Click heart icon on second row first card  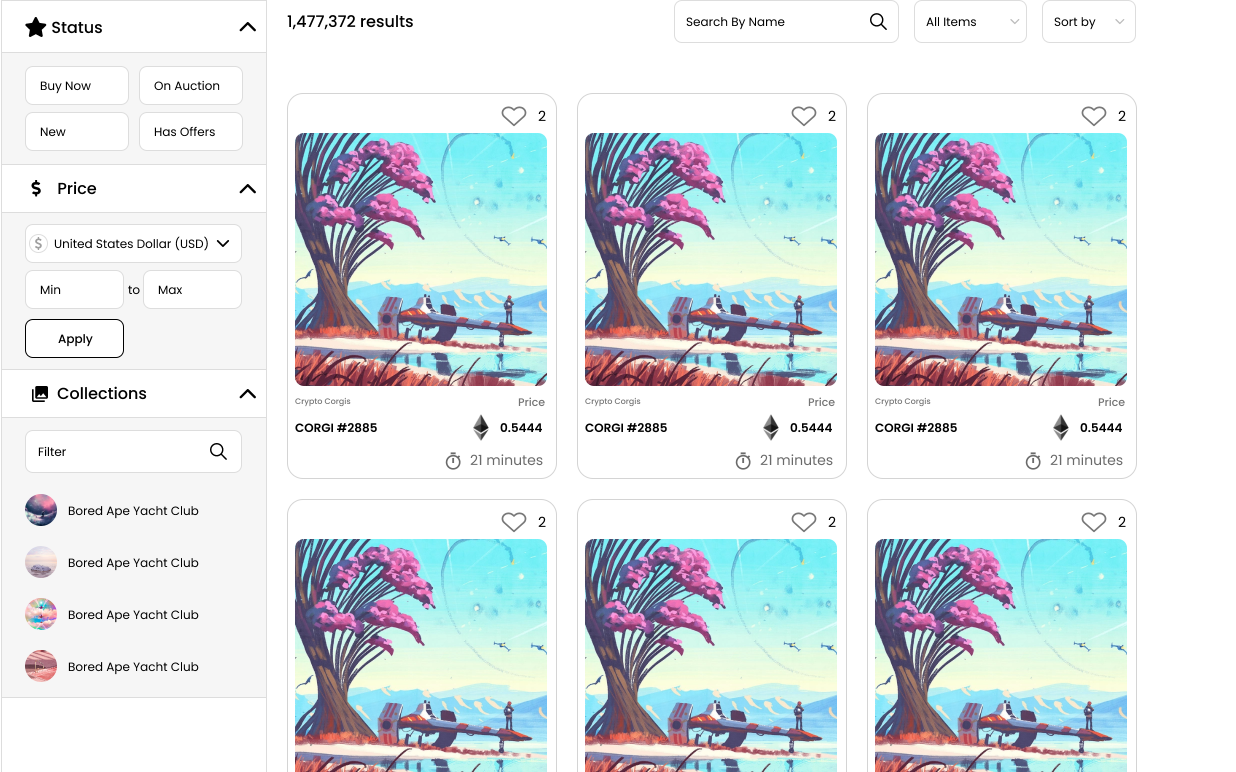[x=514, y=522]
